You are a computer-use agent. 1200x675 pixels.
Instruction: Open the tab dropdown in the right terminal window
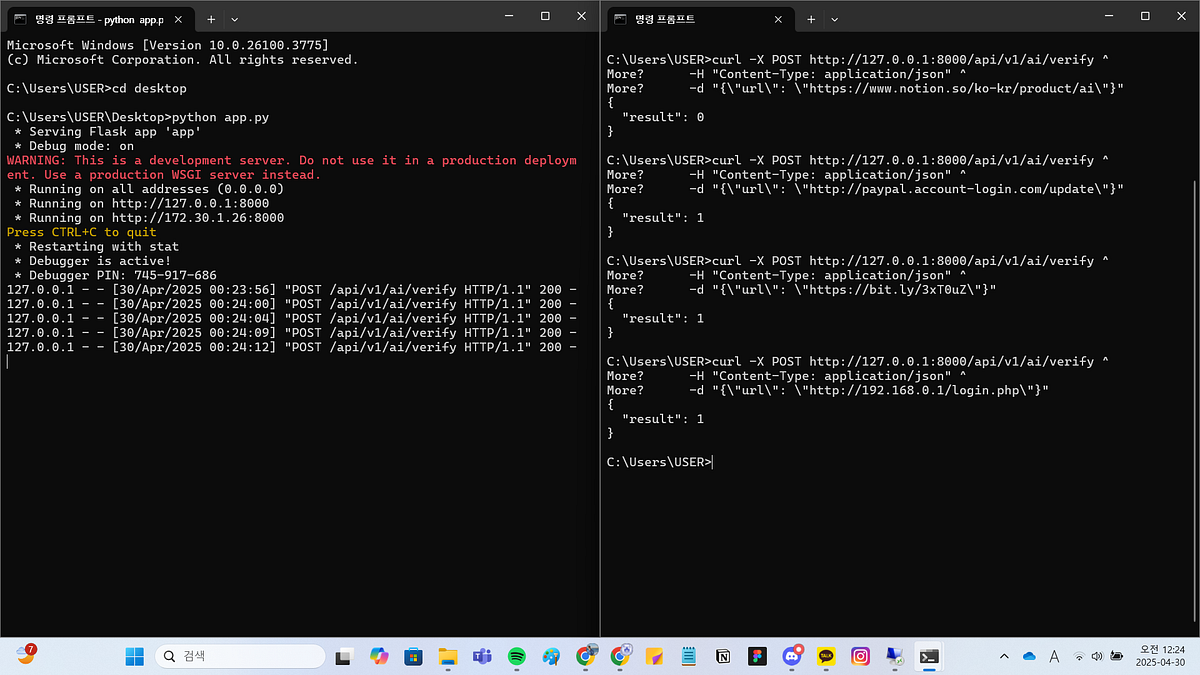coord(834,17)
